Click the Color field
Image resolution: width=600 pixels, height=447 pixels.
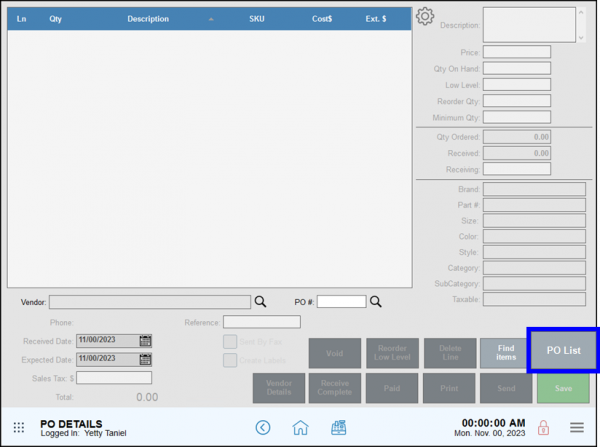(x=534, y=236)
